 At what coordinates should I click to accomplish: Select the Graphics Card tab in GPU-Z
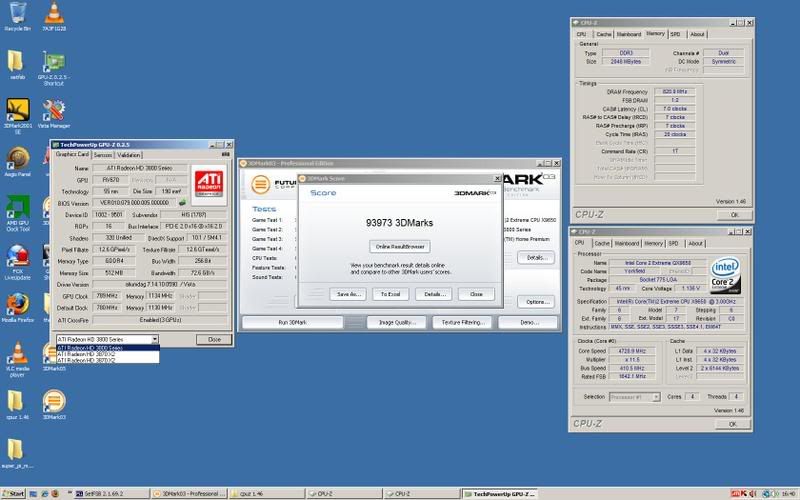pos(72,154)
